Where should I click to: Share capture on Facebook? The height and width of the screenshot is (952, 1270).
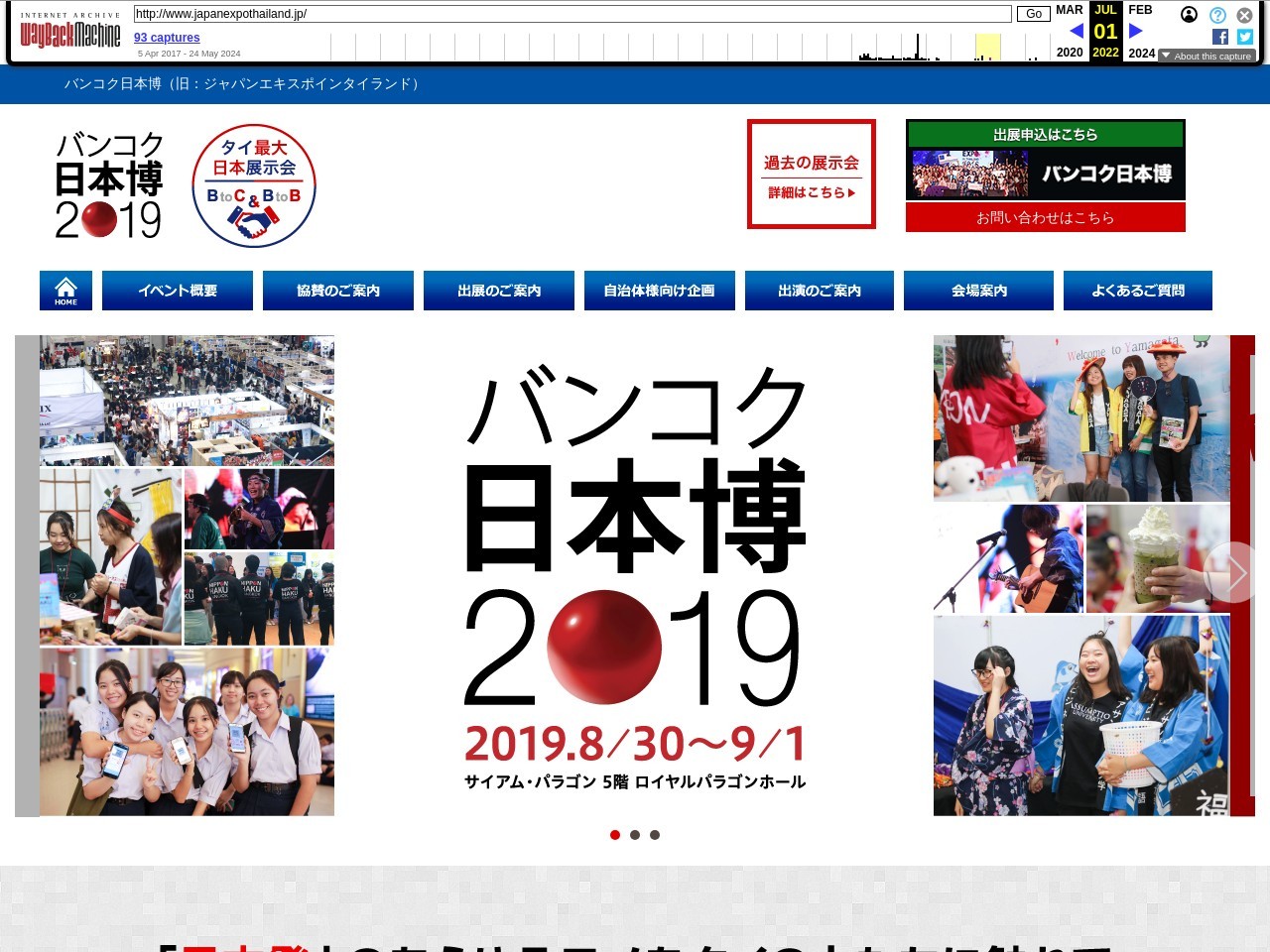pos(1220,37)
